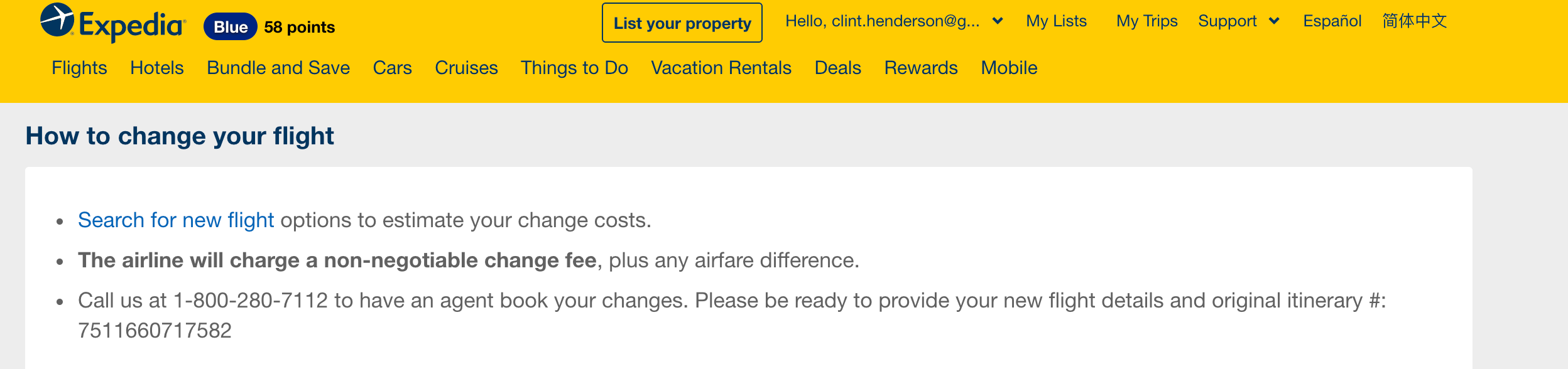
Task: Open the Hello account menu
Action: point(882,21)
